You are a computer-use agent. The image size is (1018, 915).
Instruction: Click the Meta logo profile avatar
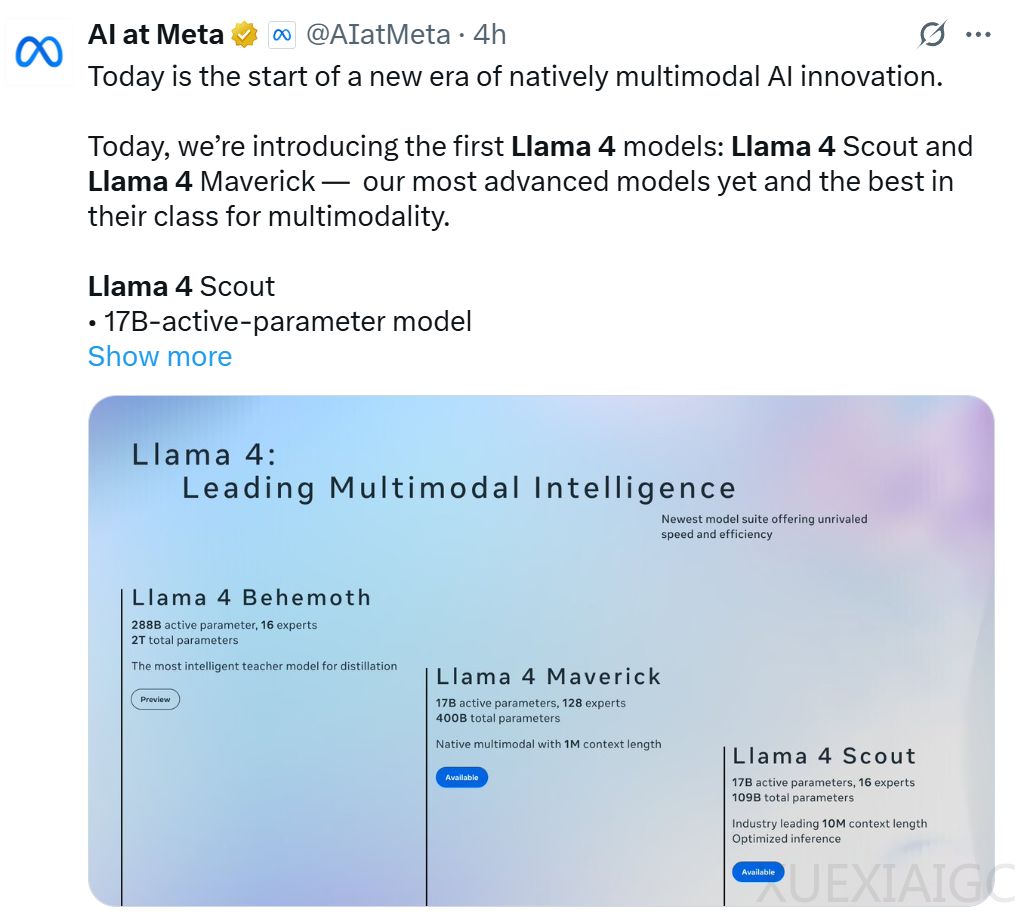tap(39, 53)
